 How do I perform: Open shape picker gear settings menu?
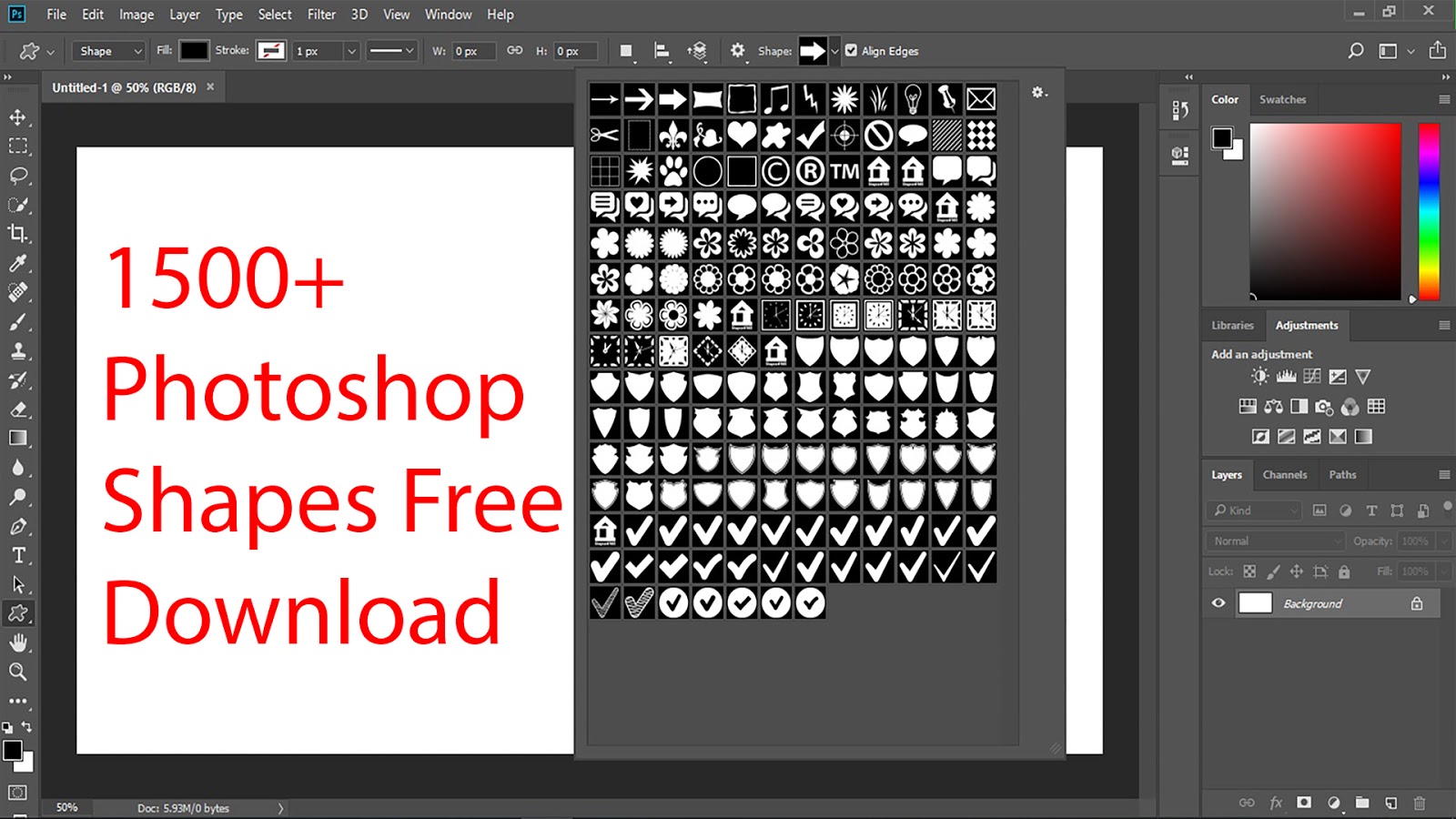click(1039, 93)
